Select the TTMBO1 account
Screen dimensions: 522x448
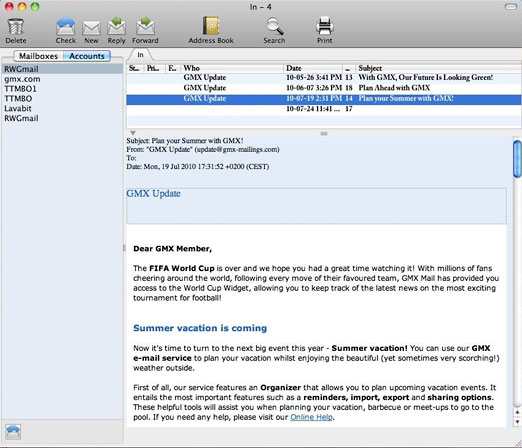[x=62, y=89]
